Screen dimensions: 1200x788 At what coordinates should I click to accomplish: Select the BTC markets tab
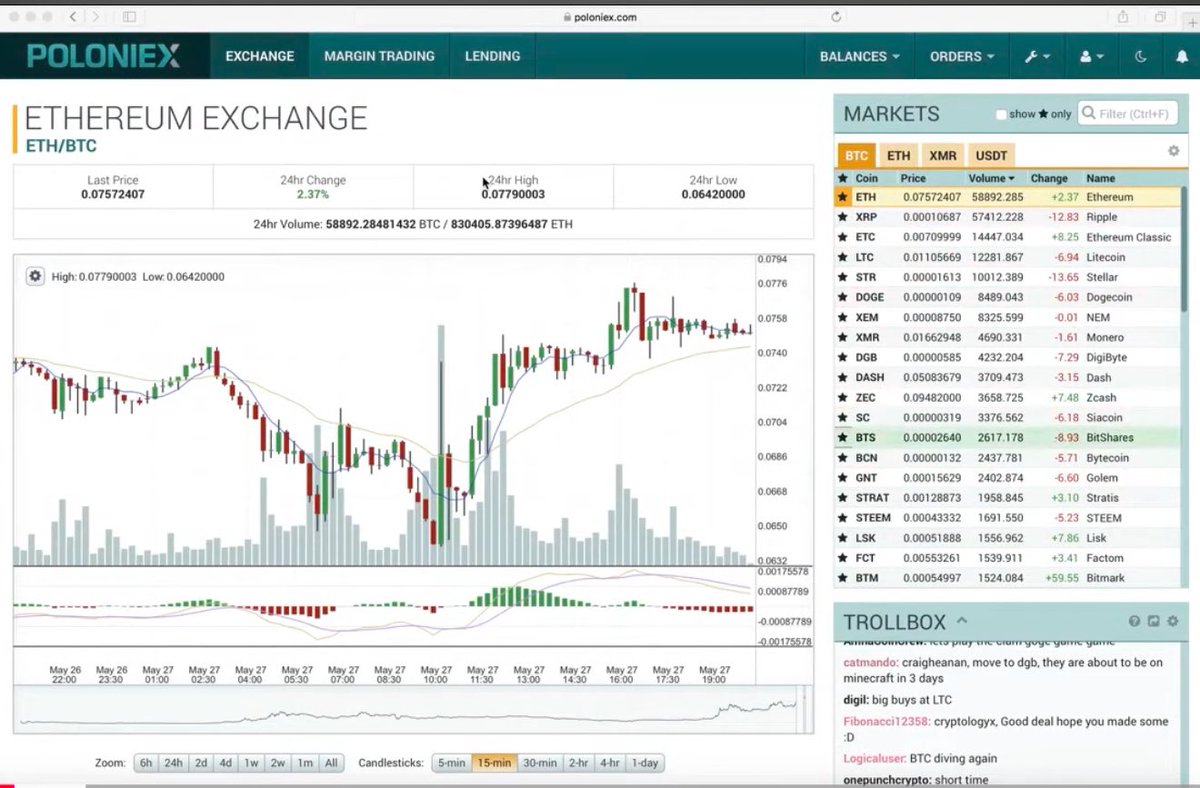857,156
